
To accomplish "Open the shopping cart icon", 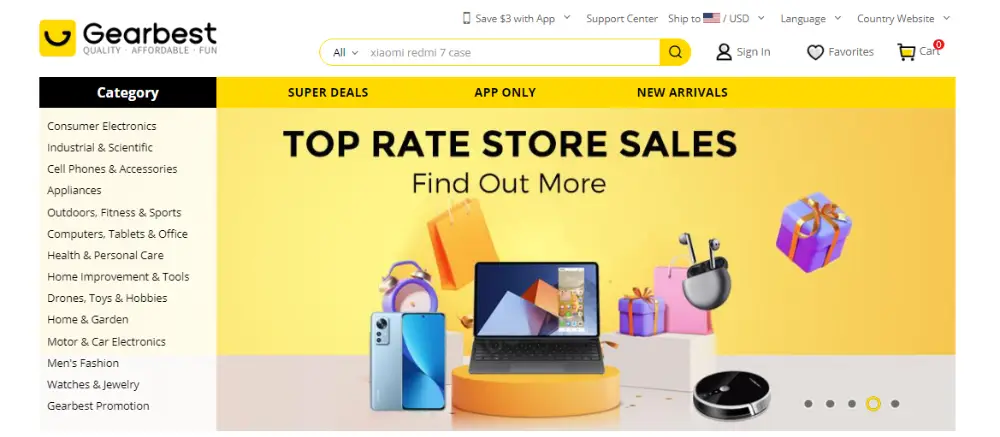I will tap(906, 52).
